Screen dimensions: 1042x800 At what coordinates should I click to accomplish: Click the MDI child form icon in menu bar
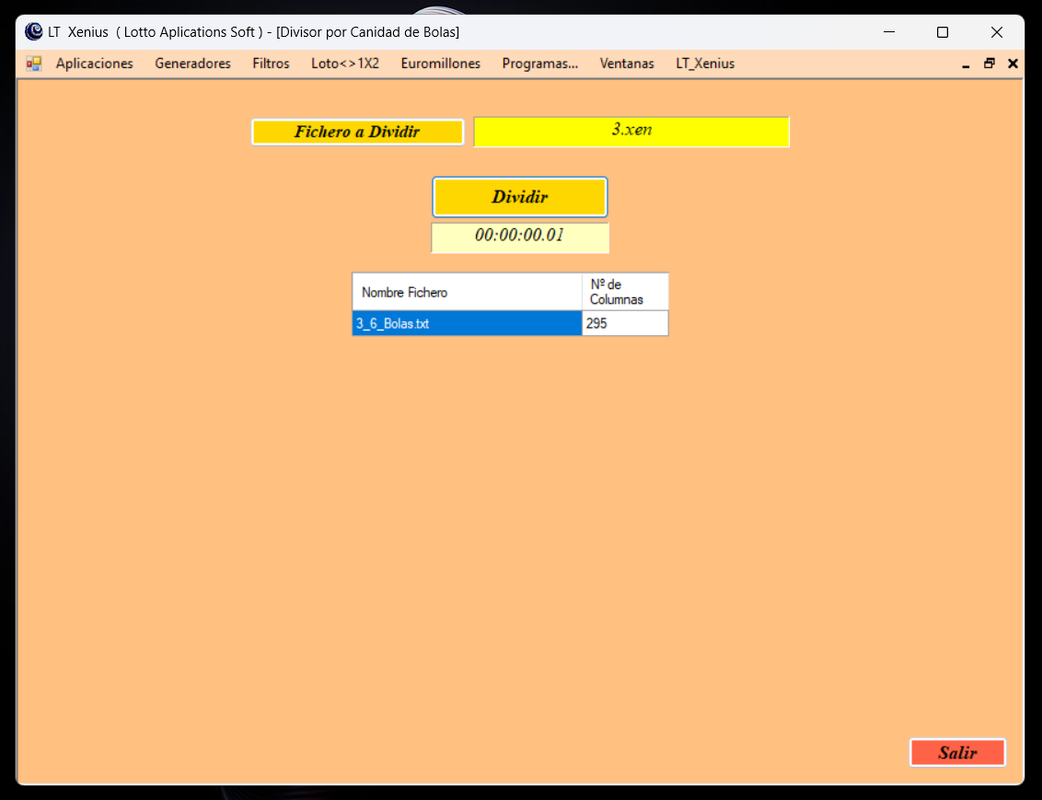(x=34, y=64)
